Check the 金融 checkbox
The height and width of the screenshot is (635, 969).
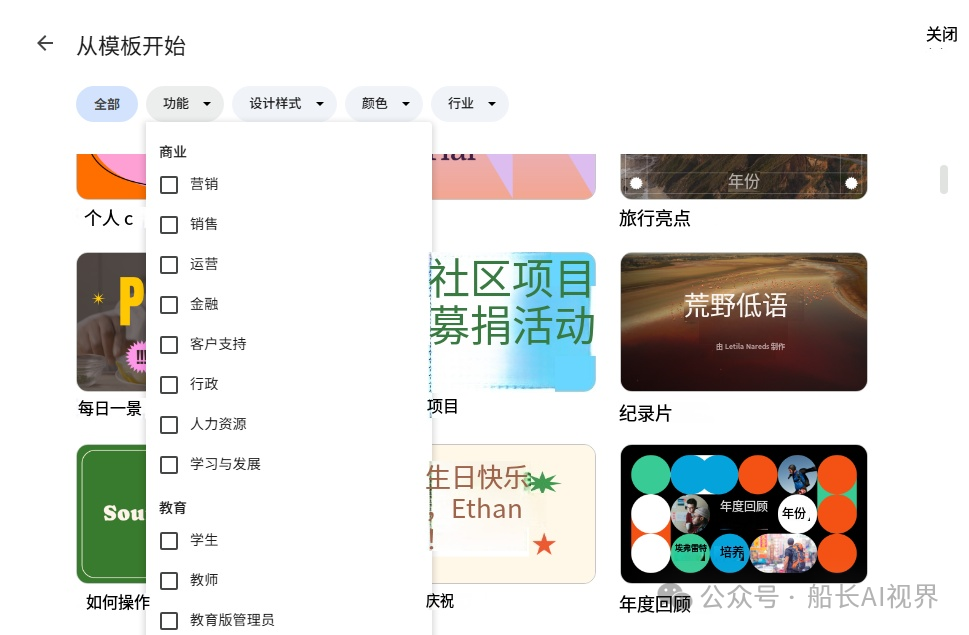pos(169,305)
